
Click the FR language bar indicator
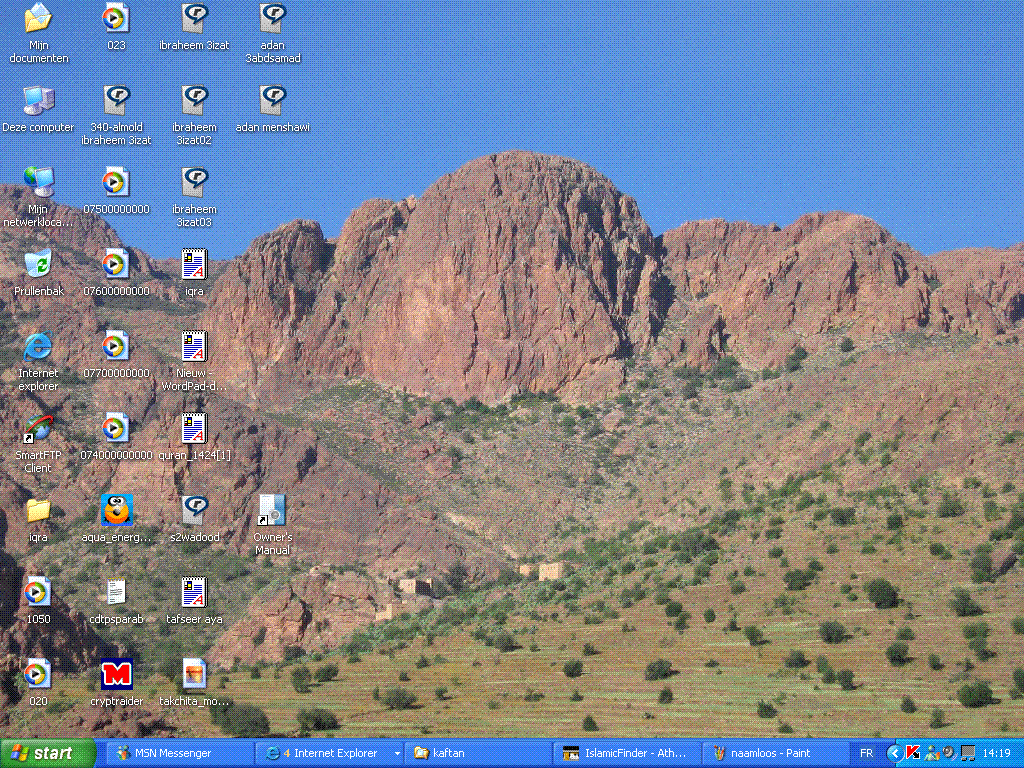866,753
